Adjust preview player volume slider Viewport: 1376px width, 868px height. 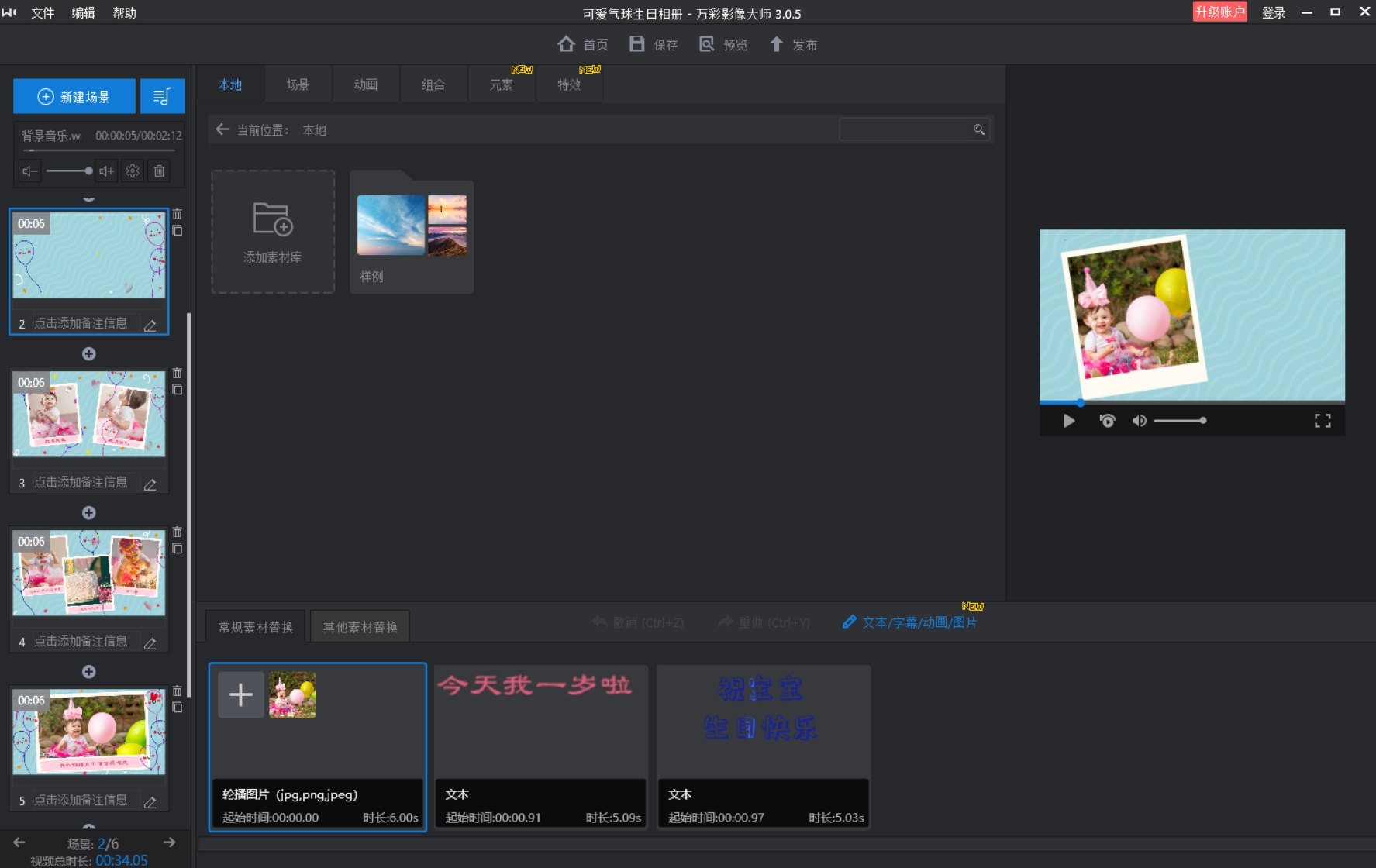point(1179,421)
